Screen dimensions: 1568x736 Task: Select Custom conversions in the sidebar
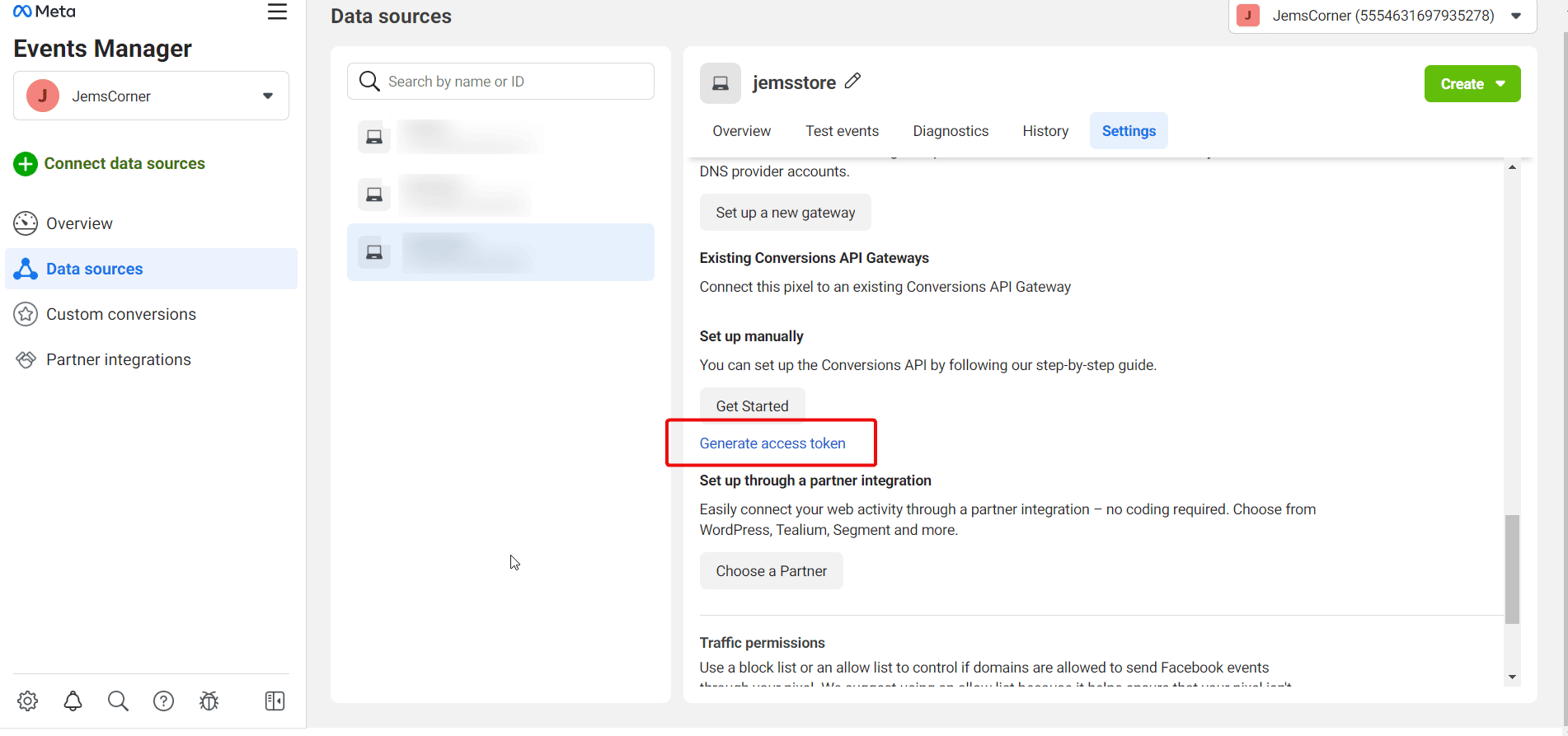pos(121,314)
